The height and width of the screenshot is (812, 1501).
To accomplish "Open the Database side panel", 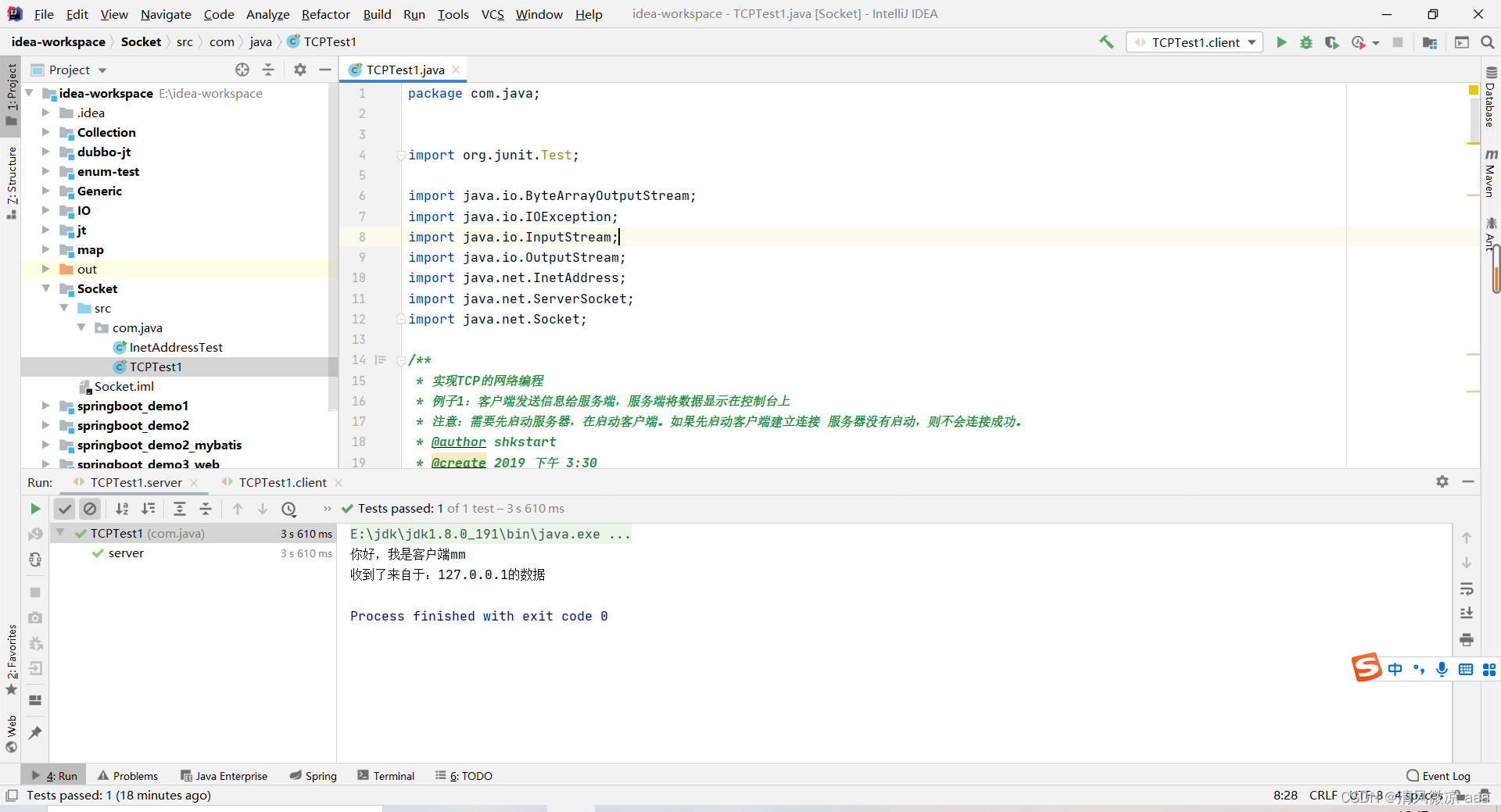I will 1491,97.
